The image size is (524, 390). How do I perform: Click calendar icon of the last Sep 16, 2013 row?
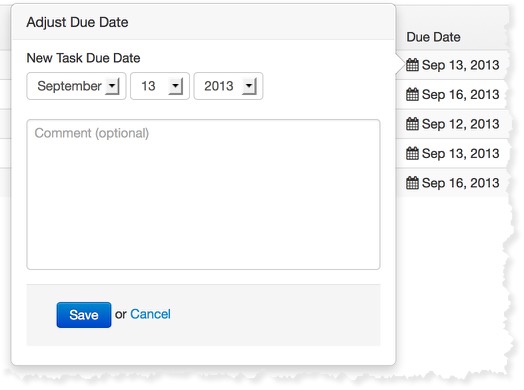coord(412,183)
